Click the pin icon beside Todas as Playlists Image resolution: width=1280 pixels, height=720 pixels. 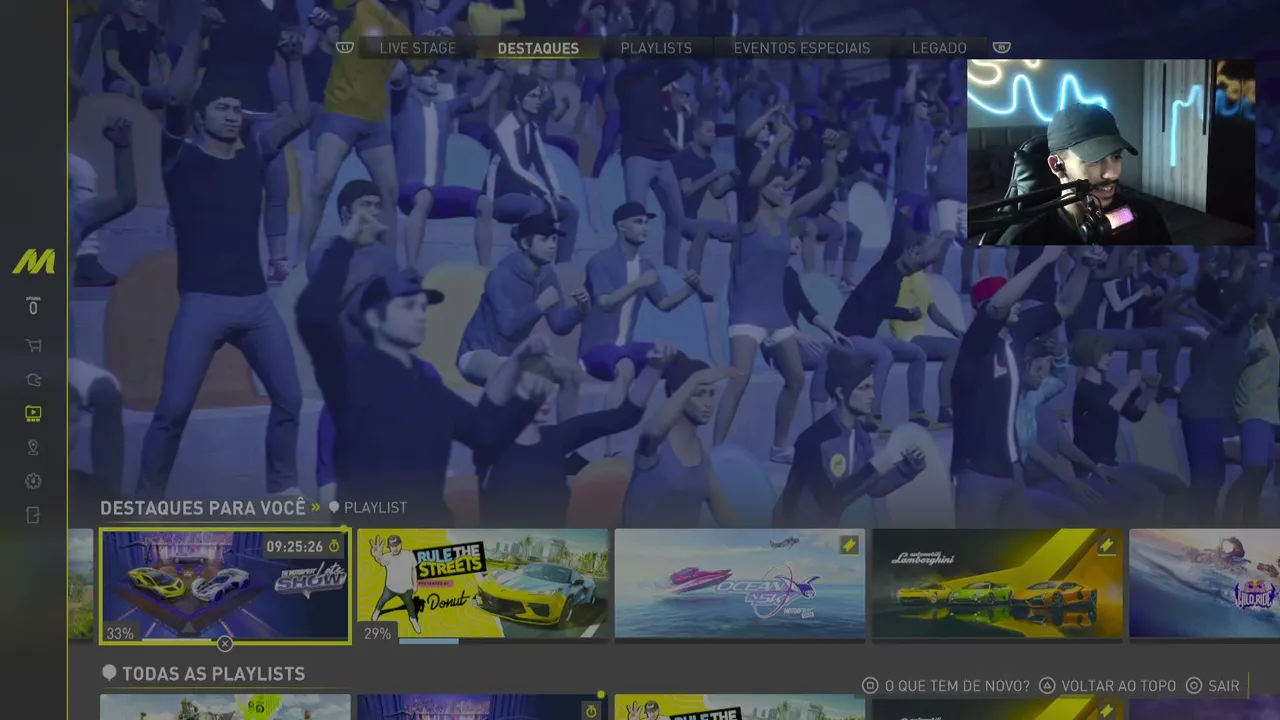109,674
